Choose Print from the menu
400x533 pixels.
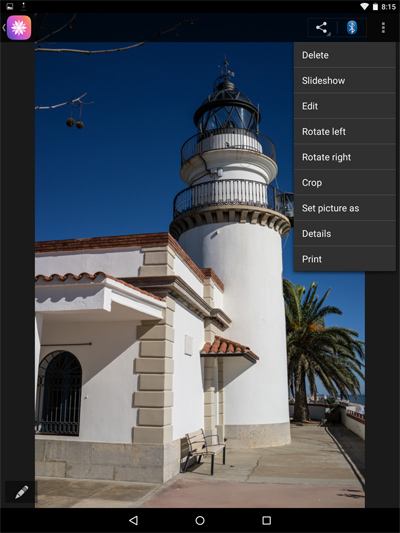(x=345, y=259)
